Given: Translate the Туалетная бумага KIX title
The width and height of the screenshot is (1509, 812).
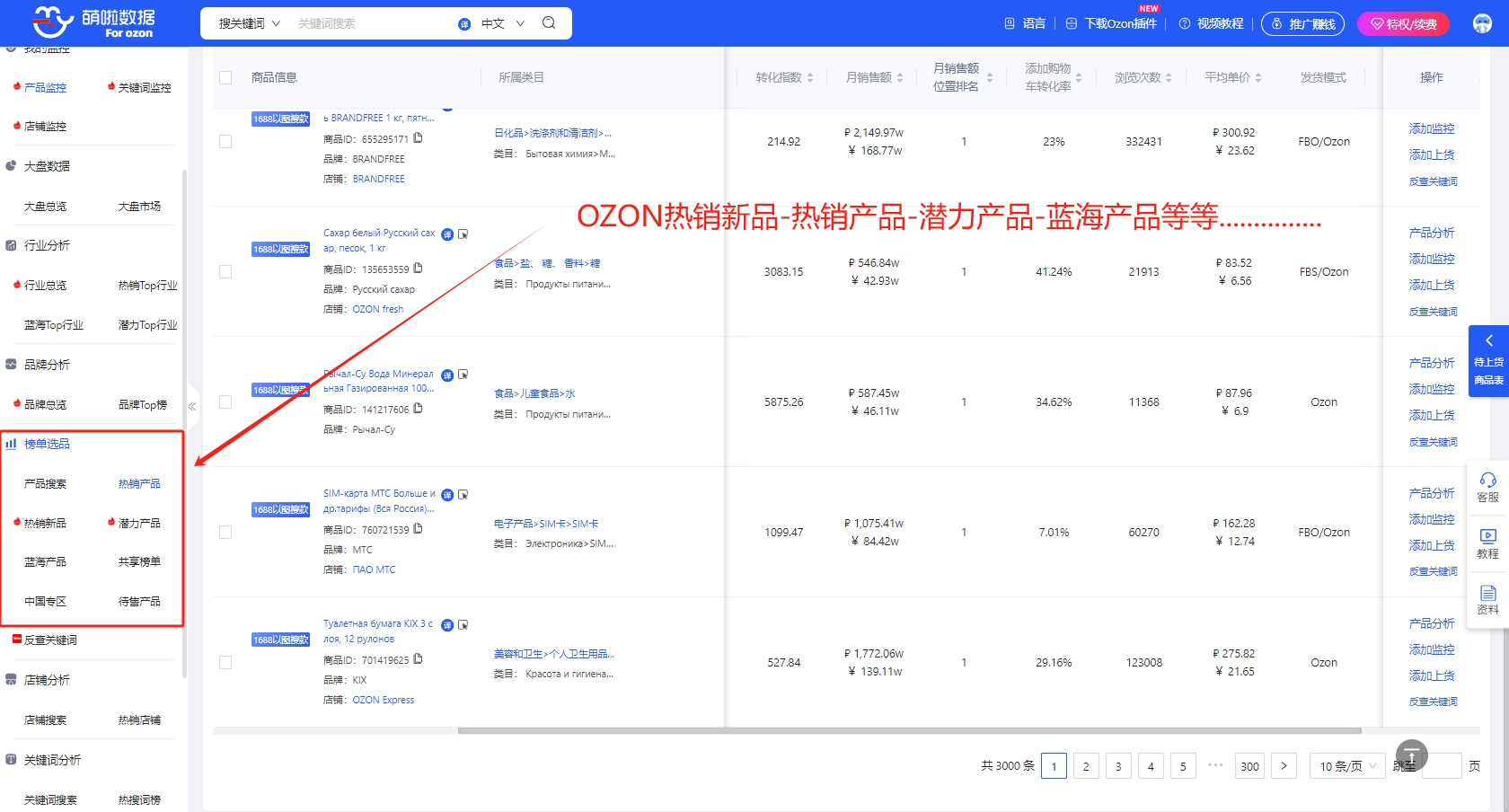Looking at the screenshot, I should coord(447,625).
